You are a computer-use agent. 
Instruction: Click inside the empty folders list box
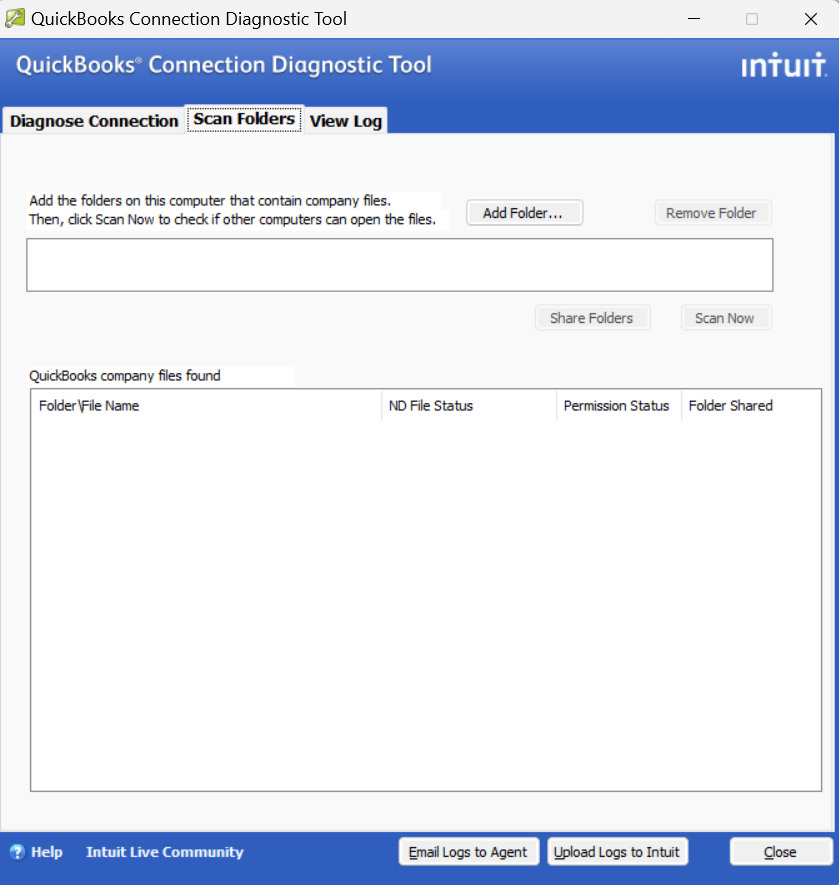[399, 264]
